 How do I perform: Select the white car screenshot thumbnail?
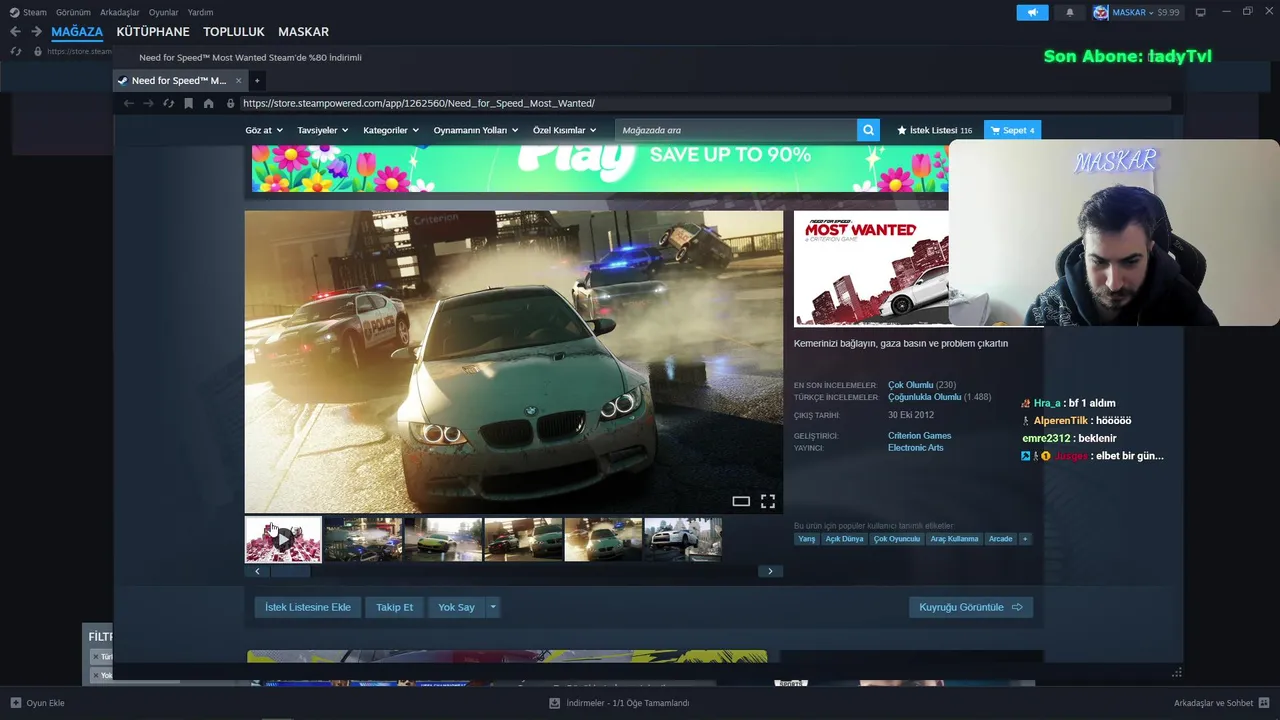tap(683, 539)
